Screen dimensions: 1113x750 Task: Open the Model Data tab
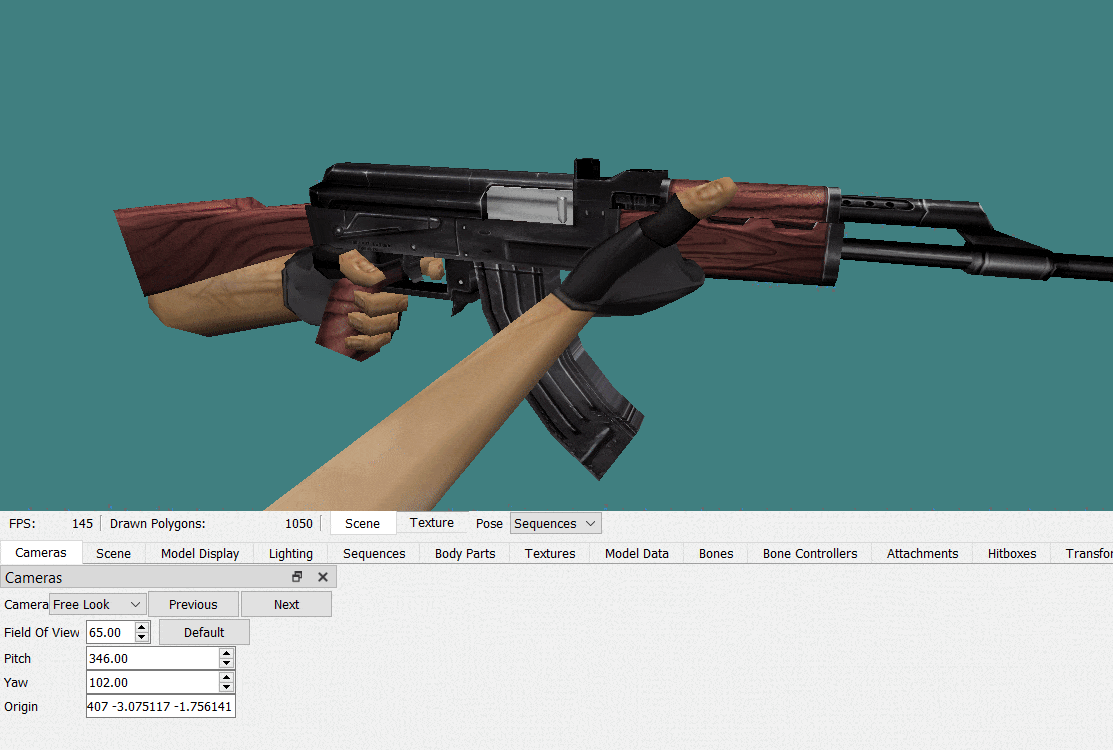tap(637, 553)
